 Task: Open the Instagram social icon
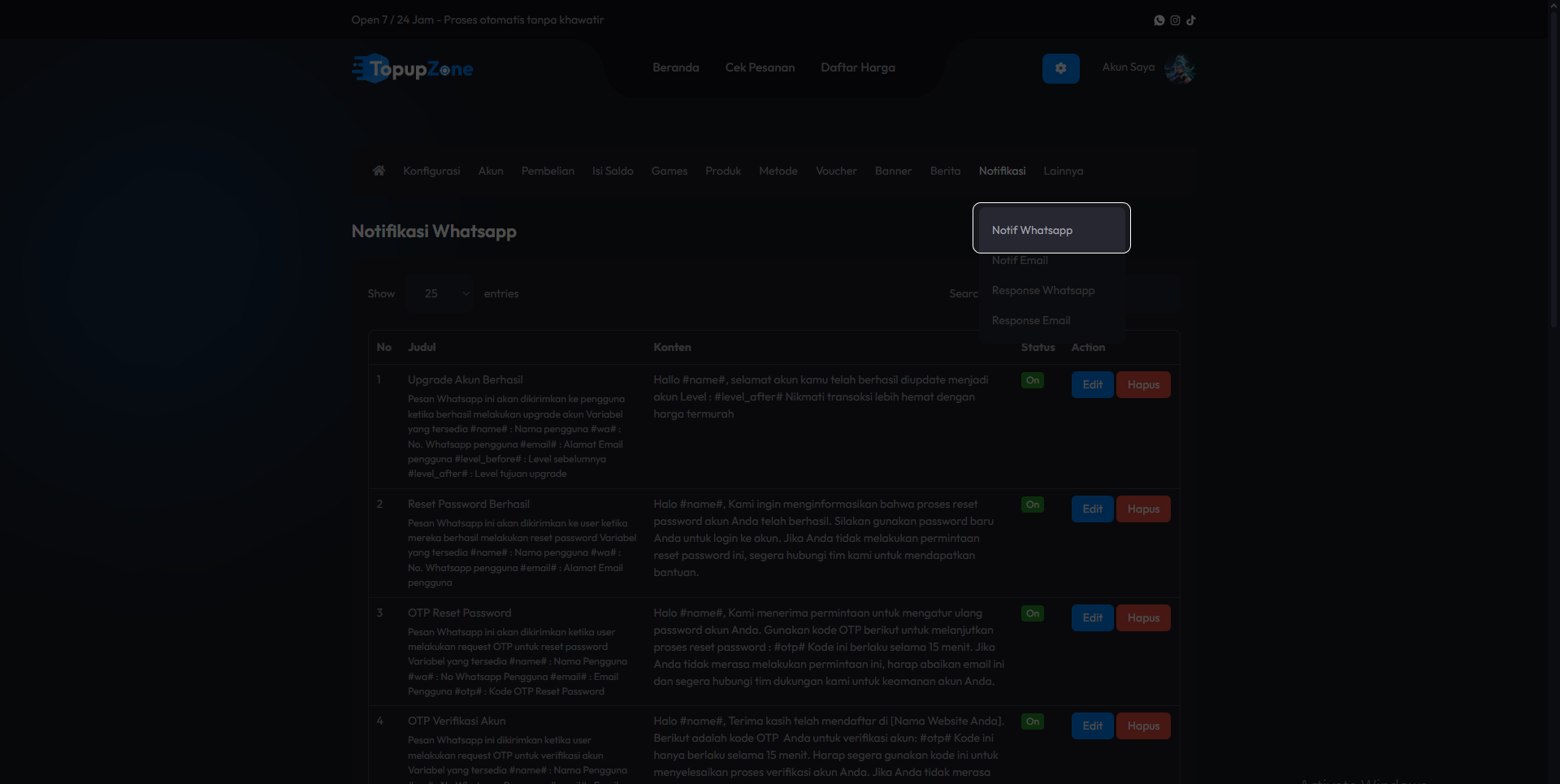(x=1175, y=20)
